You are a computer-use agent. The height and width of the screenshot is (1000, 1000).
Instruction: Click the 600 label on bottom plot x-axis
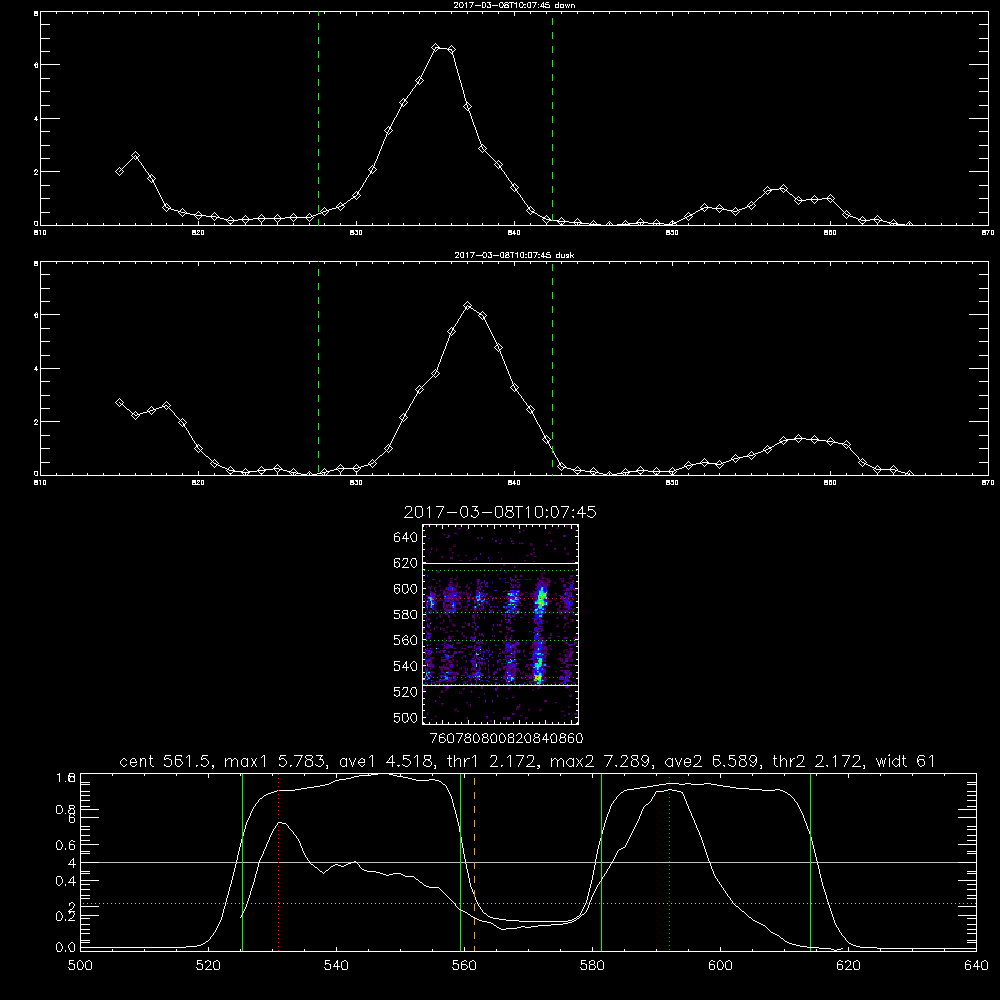[720, 966]
